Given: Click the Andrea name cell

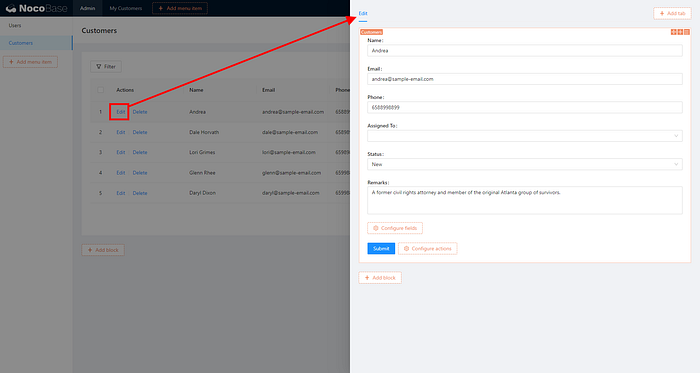Looking at the screenshot, I should [197, 112].
